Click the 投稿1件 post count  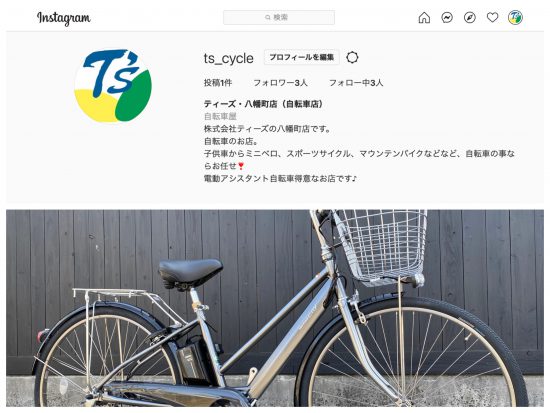tap(218, 83)
